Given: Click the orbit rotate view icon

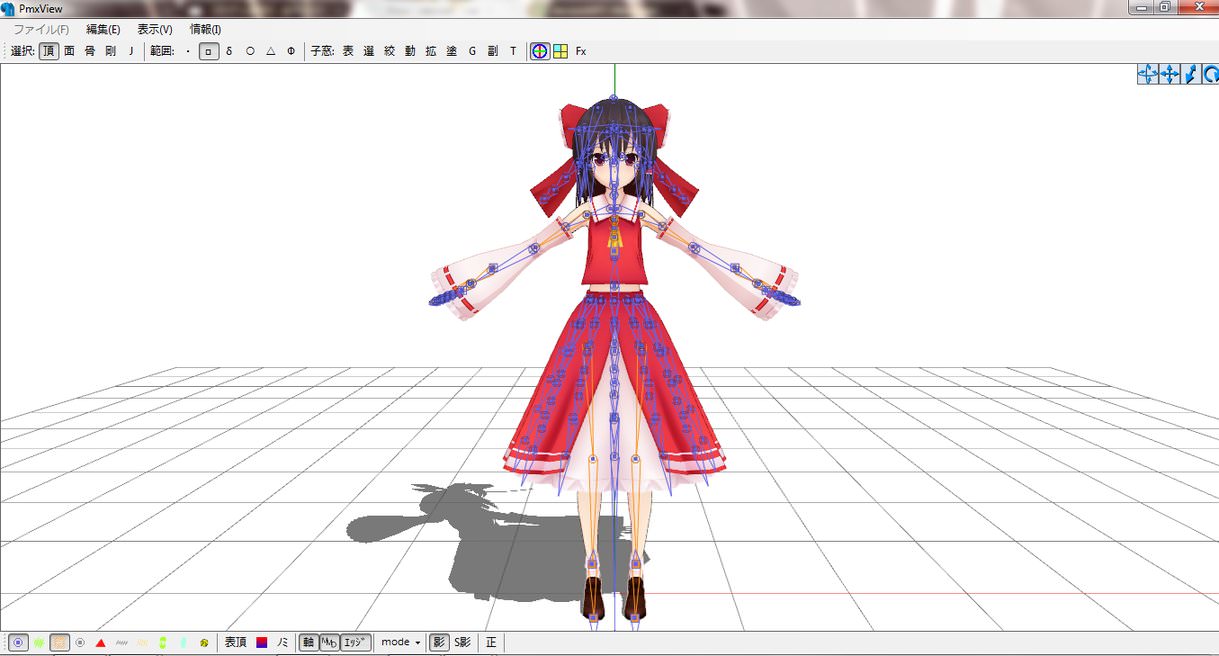Looking at the screenshot, I should 1148,74.
